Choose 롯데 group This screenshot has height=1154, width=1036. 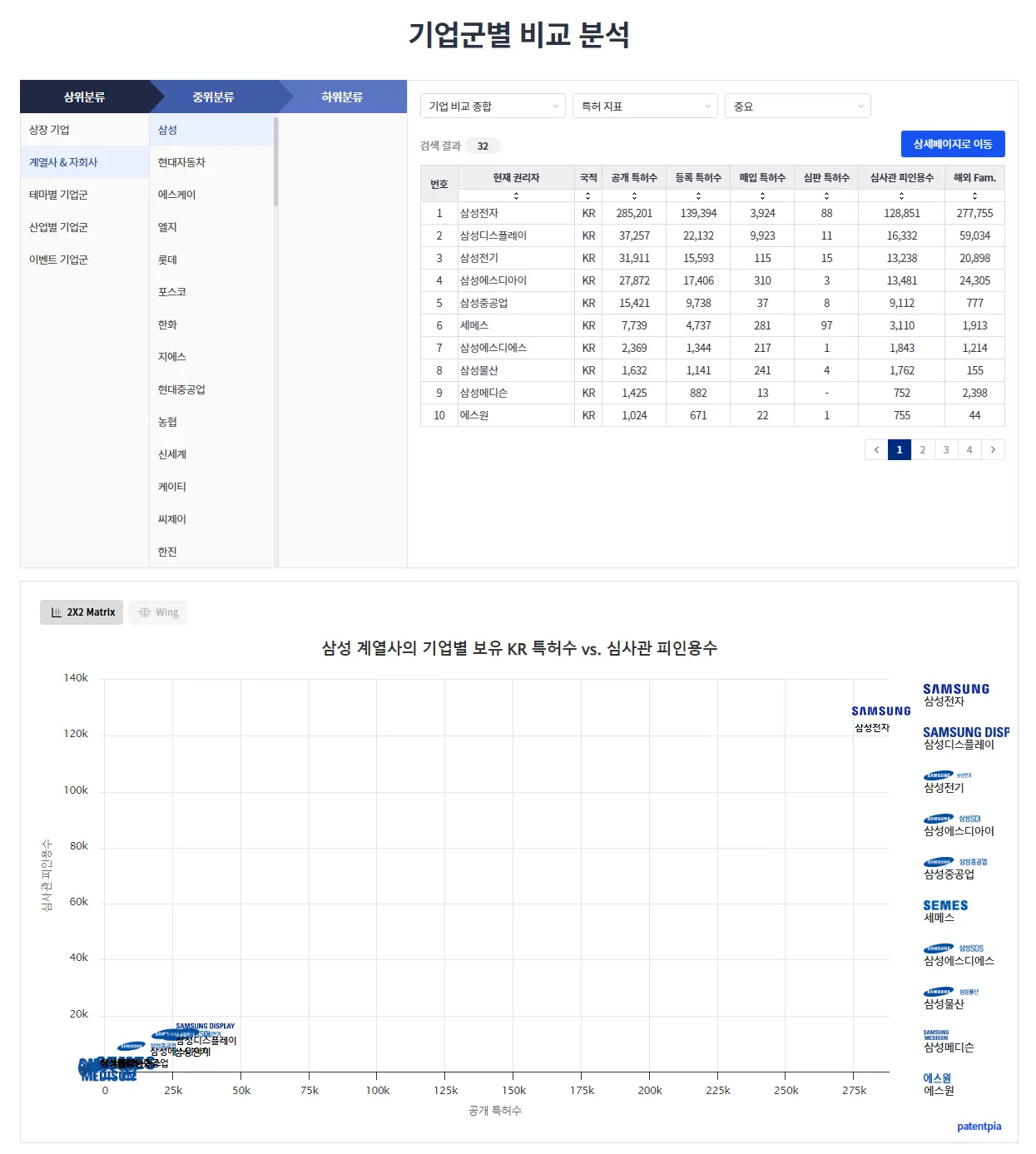point(212,260)
